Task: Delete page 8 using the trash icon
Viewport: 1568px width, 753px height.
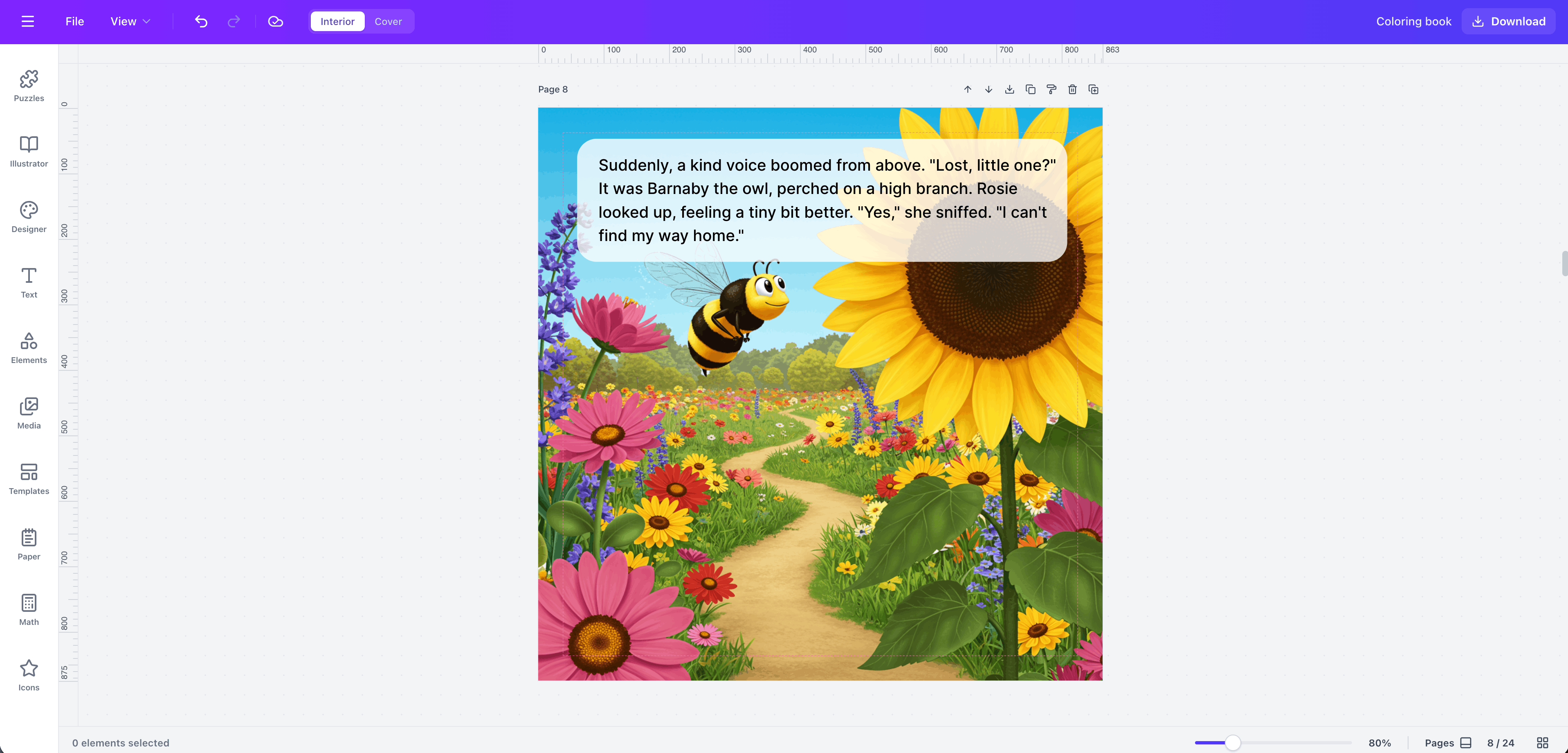Action: pos(1072,89)
